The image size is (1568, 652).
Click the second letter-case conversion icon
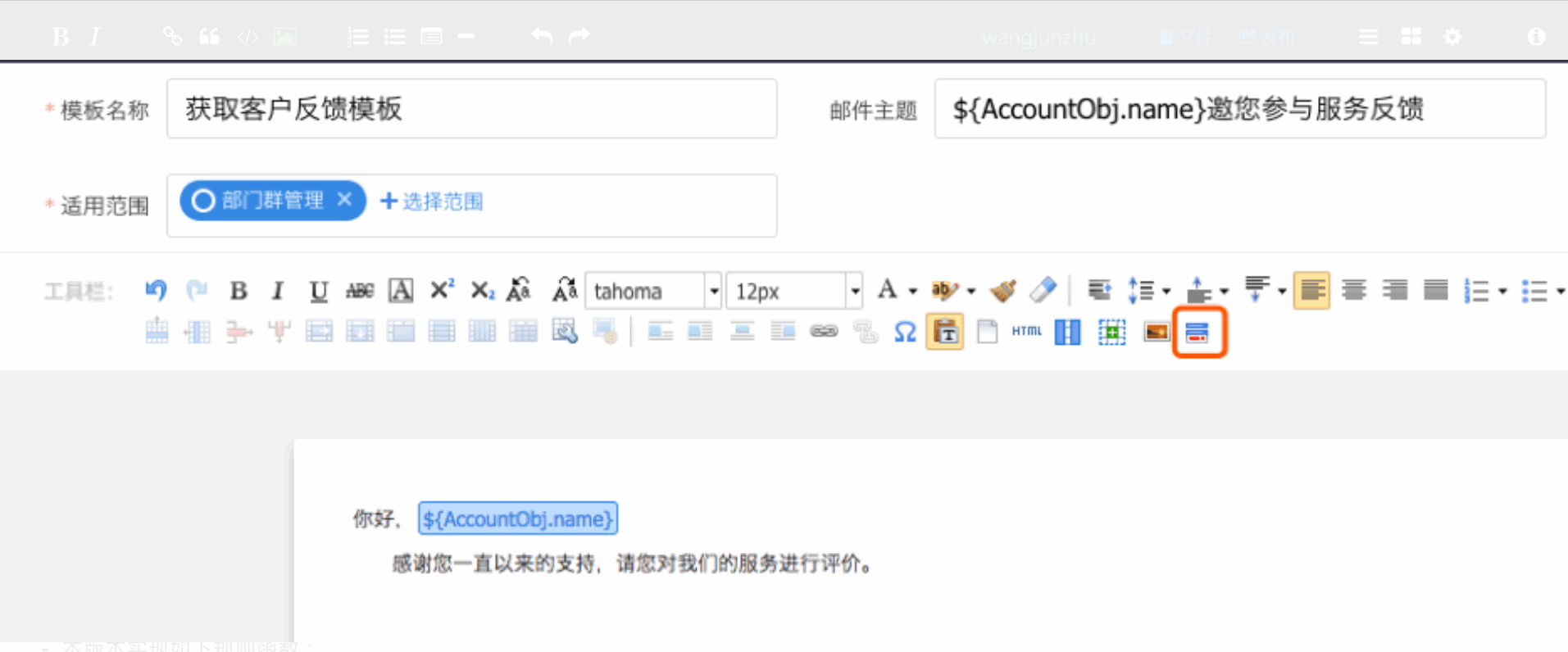(x=565, y=289)
